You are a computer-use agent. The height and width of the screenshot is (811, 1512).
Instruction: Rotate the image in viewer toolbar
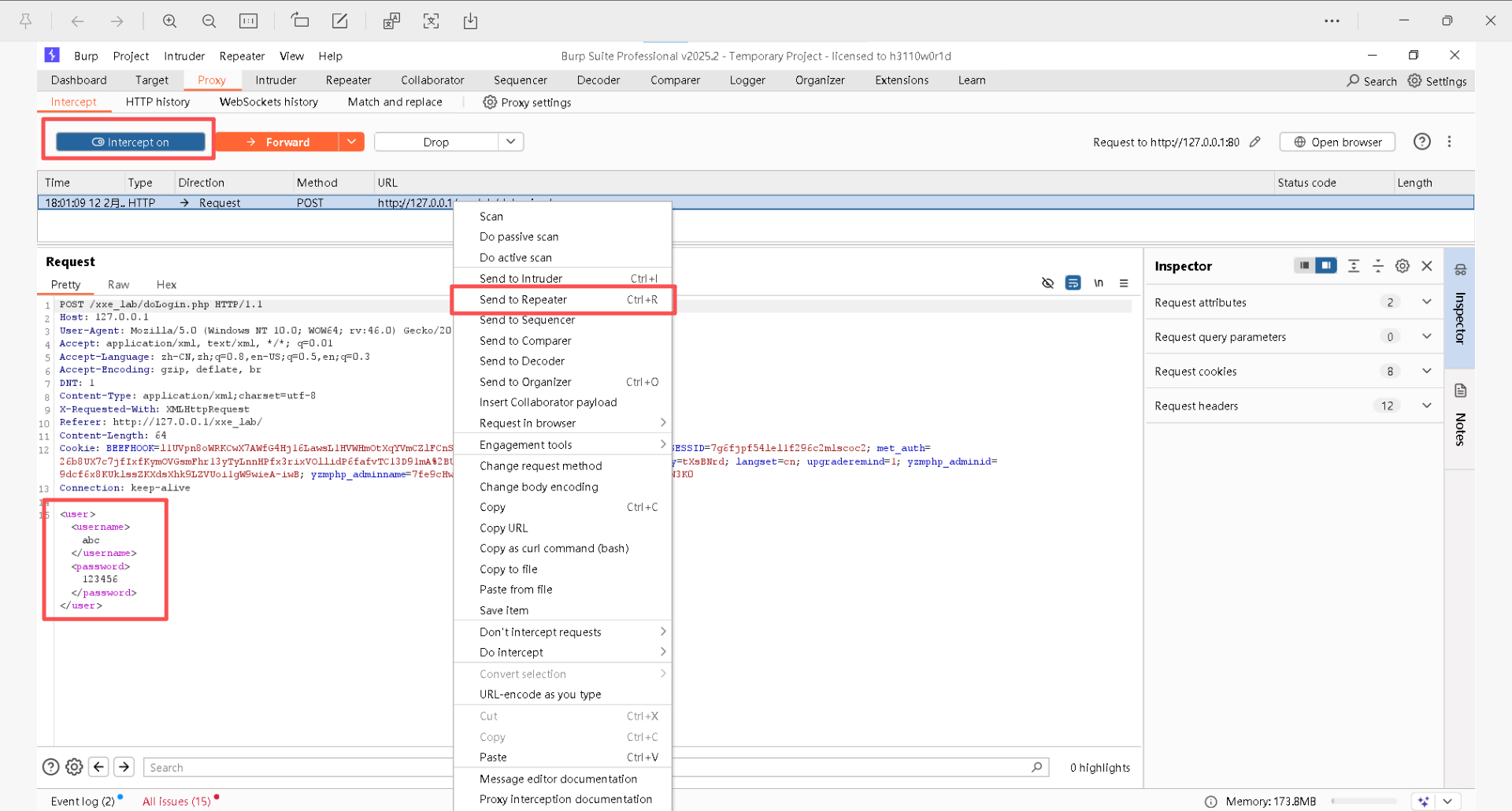tap(300, 20)
